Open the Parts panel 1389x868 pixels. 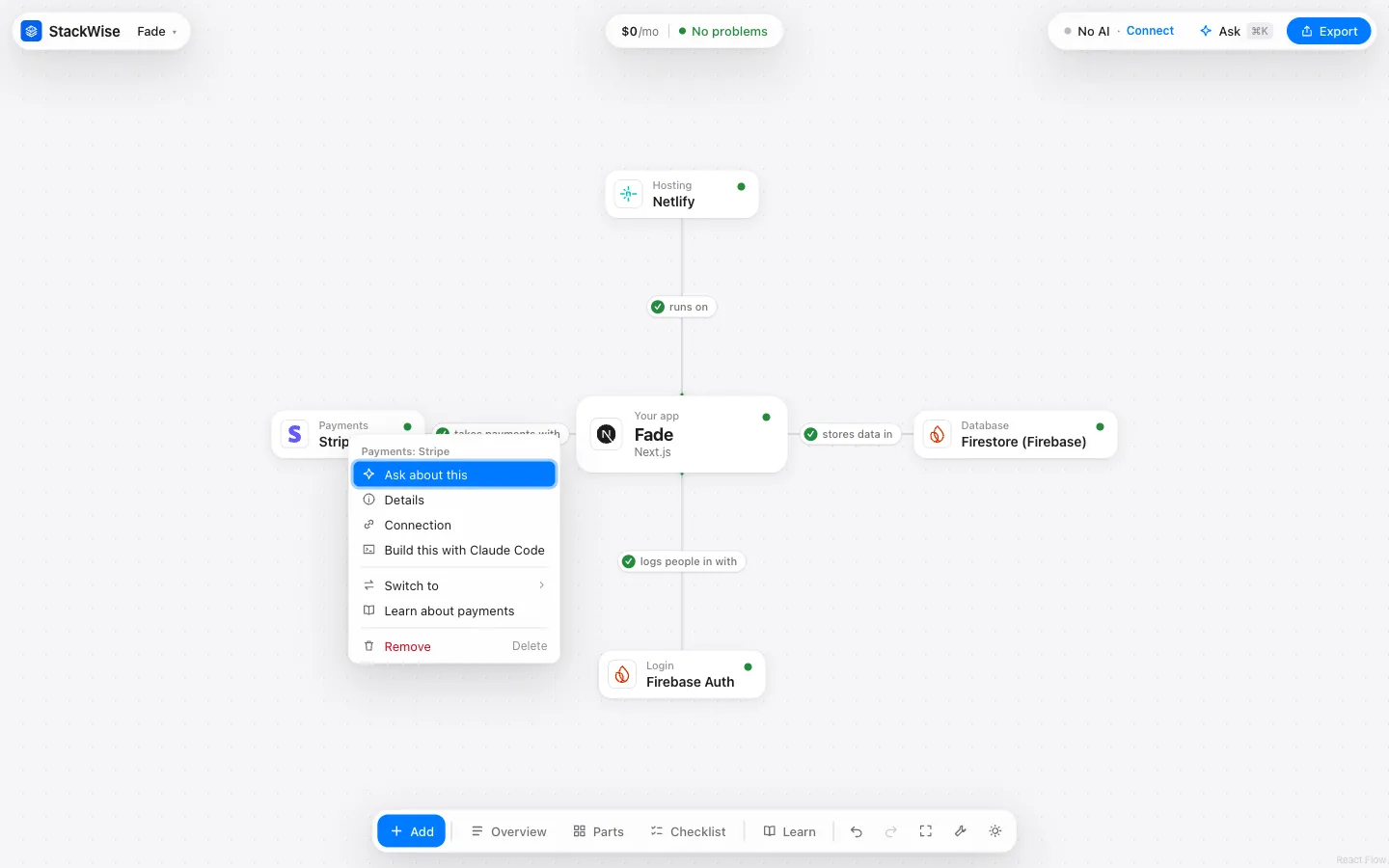click(599, 831)
